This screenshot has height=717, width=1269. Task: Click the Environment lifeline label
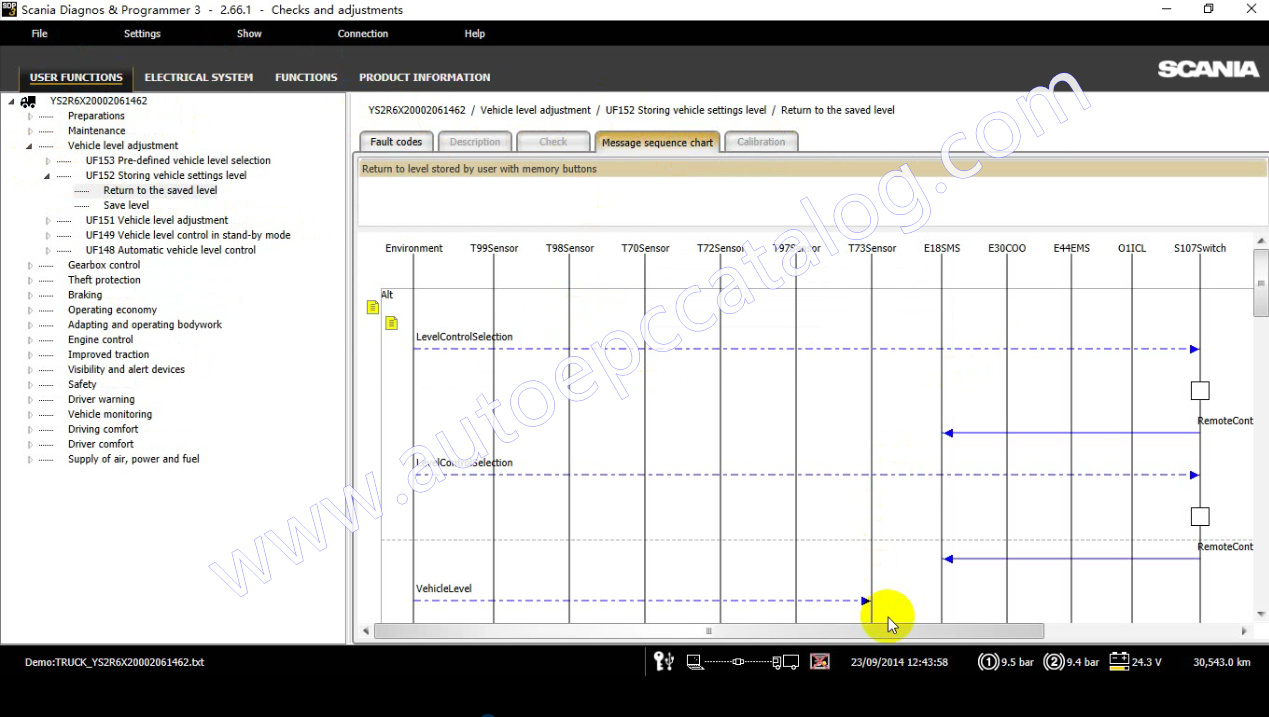(x=414, y=248)
